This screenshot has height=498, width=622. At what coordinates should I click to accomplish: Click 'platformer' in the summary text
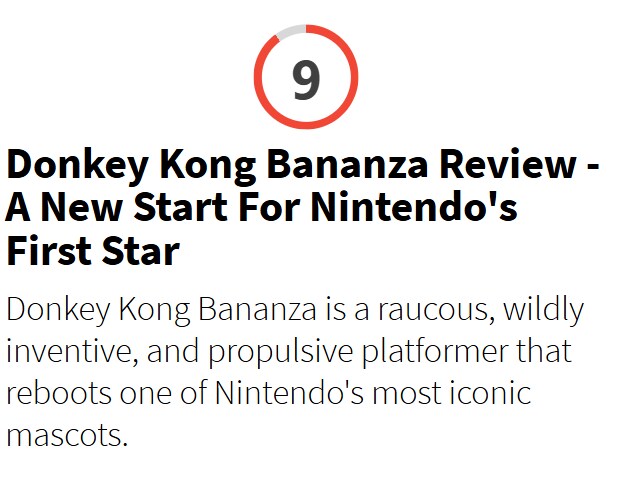click(x=435, y=353)
